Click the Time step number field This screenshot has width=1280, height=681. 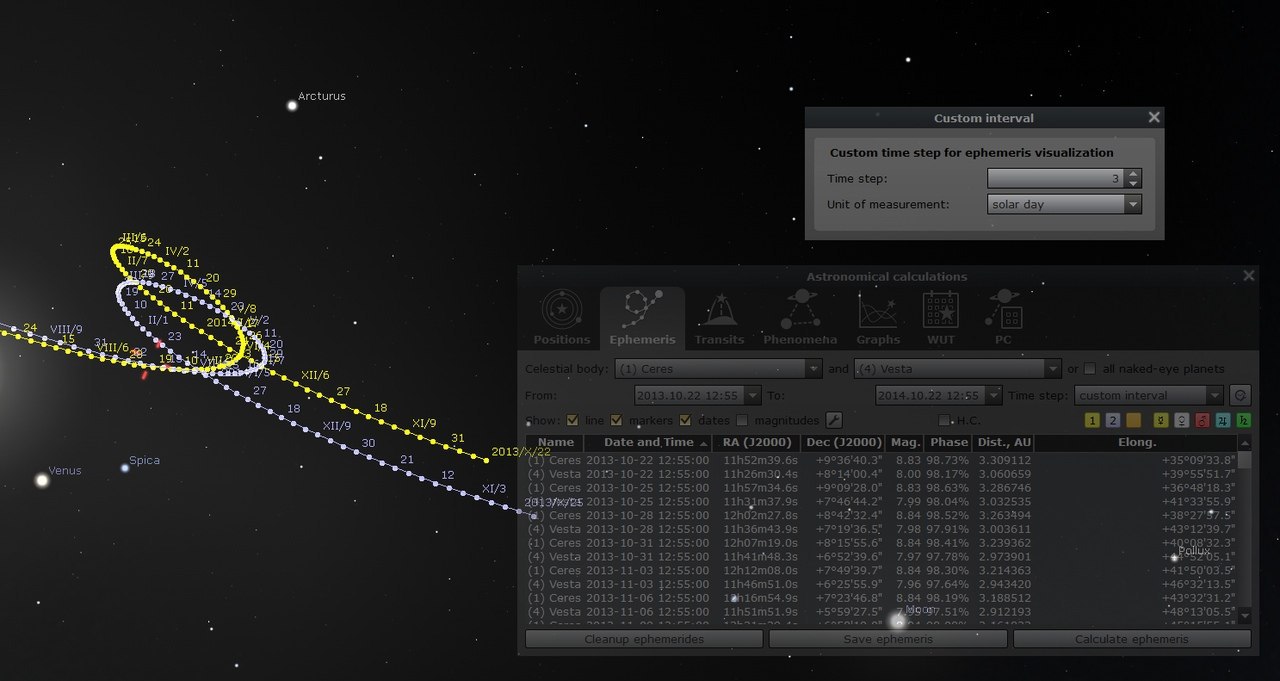[x=1056, y=179]
